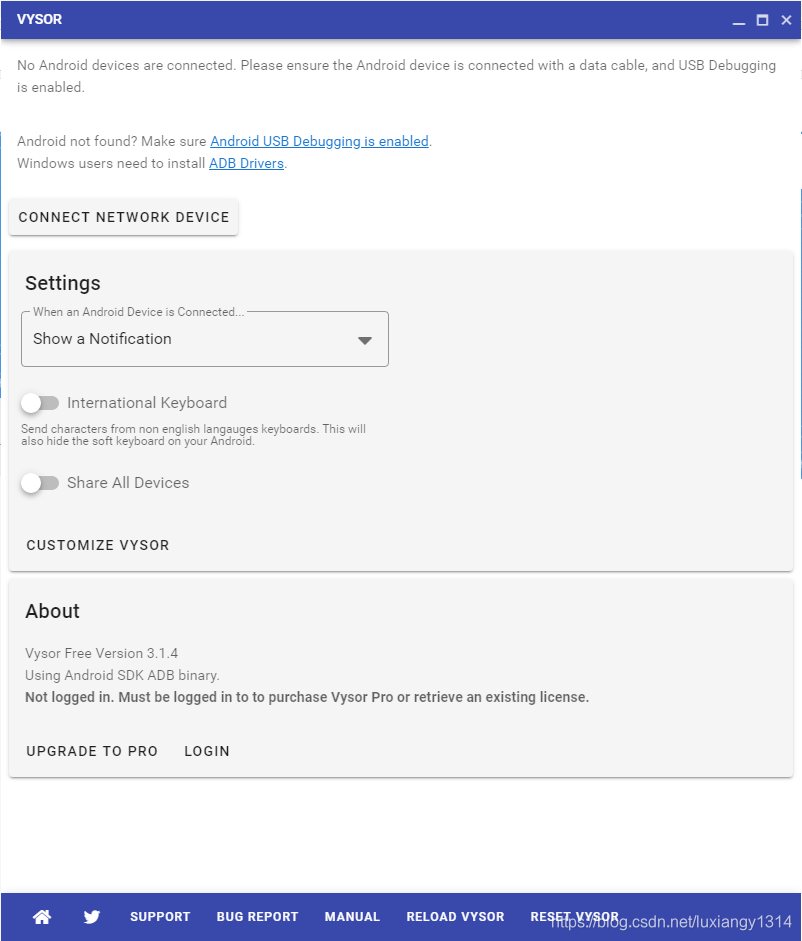
Task: Click the Login button
Action: pyautogui.click(x=207, y=751)
